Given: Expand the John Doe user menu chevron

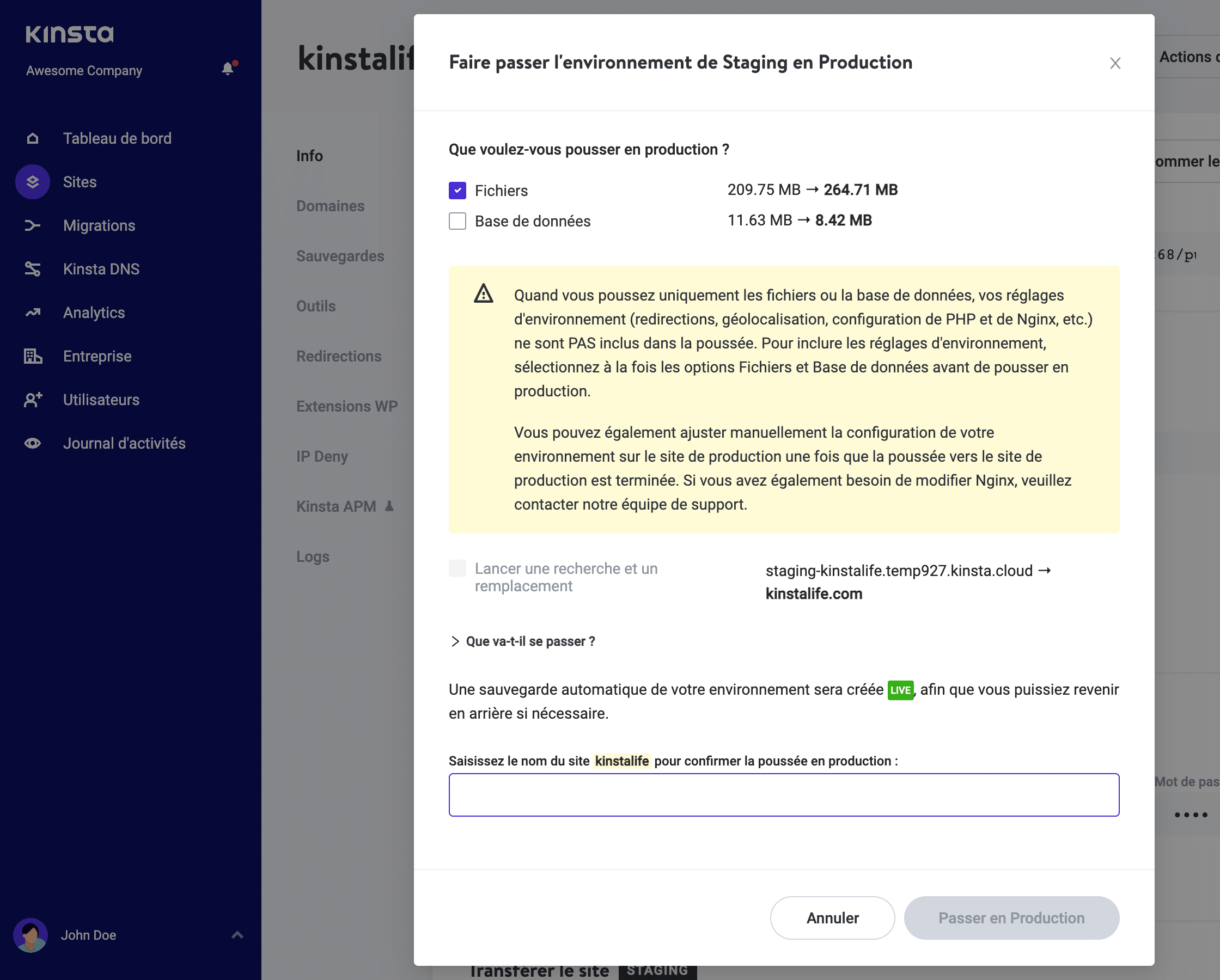Looking at the screenshot, I should [x=237, y=935].
